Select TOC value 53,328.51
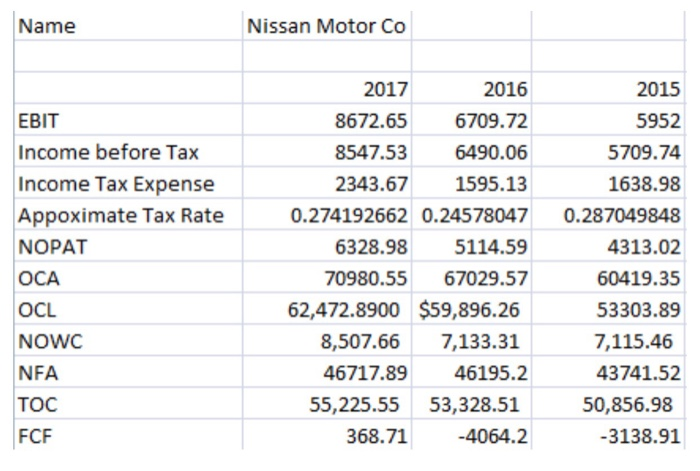 pyautogui.click(x=471, y=404)
